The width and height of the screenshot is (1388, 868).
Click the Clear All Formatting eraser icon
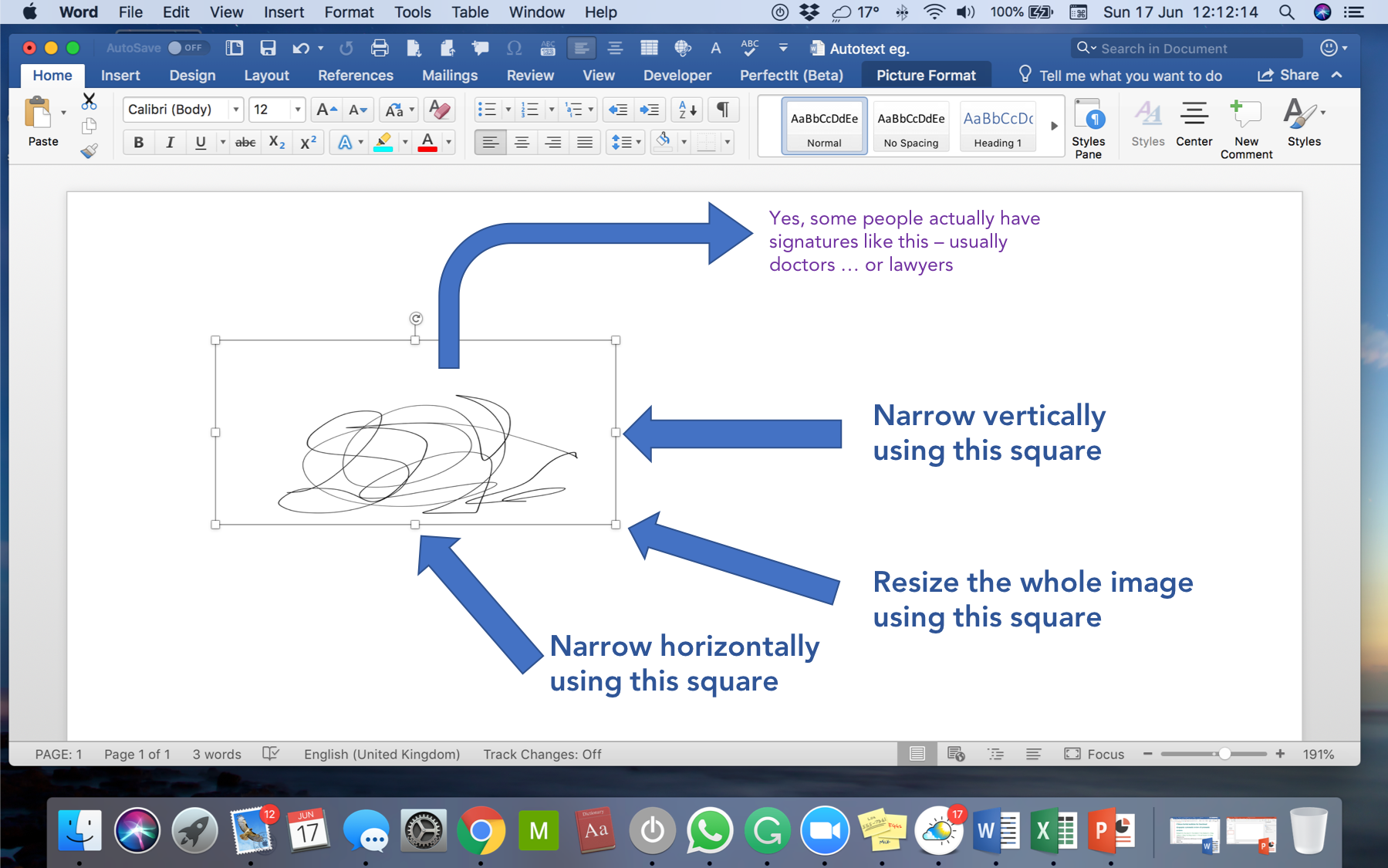pyautogui.click(x=439, y=110)
